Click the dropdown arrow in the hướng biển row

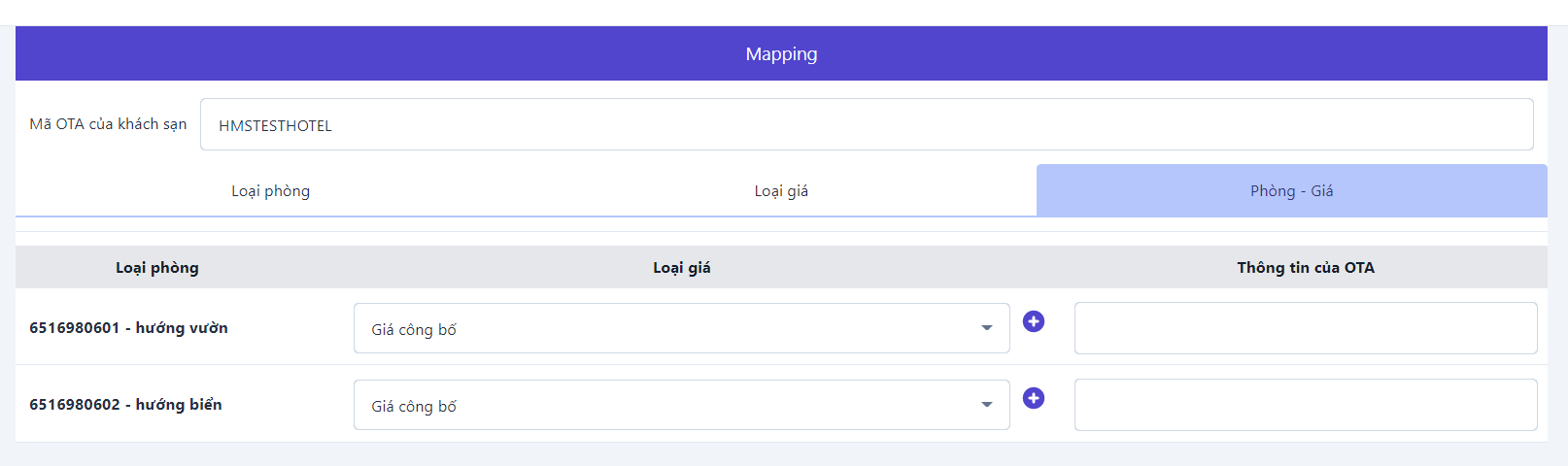987,405
